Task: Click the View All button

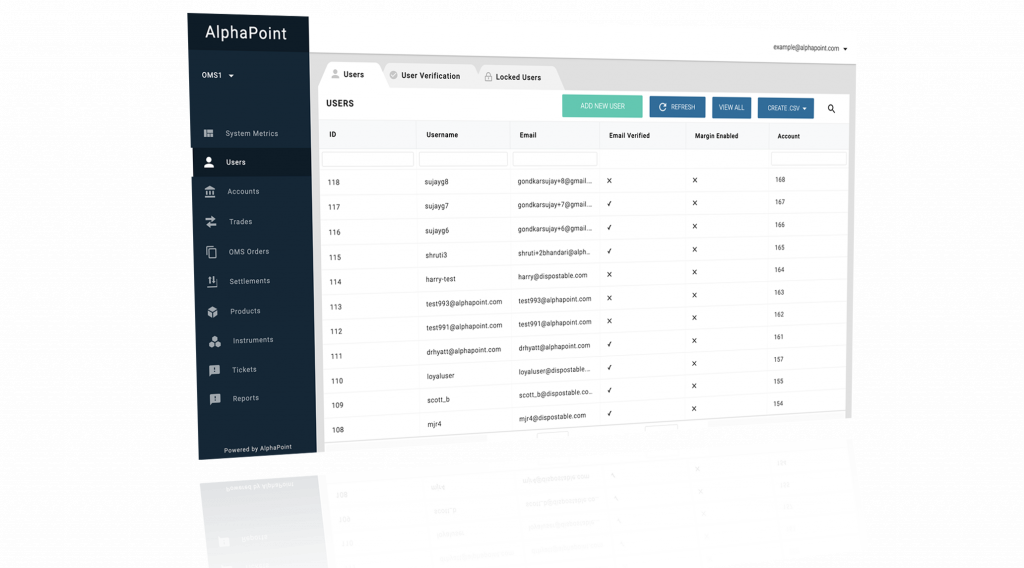Action: click(731, 108)
